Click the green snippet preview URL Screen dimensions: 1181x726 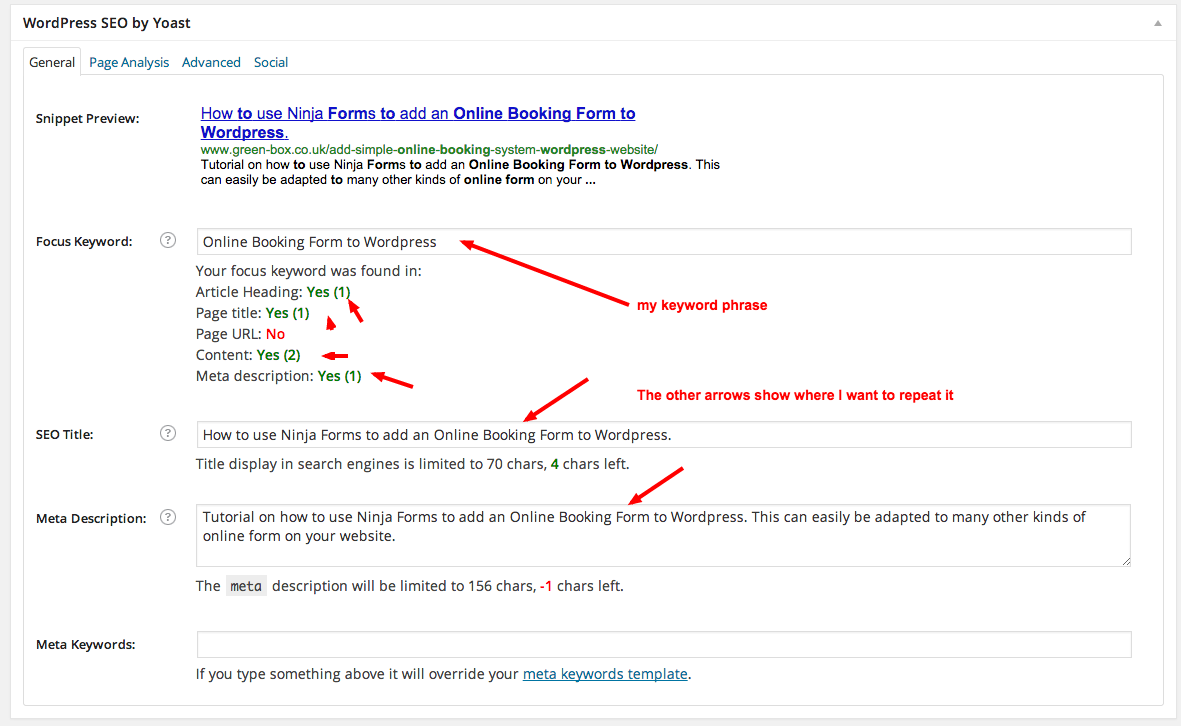(429, 150)
